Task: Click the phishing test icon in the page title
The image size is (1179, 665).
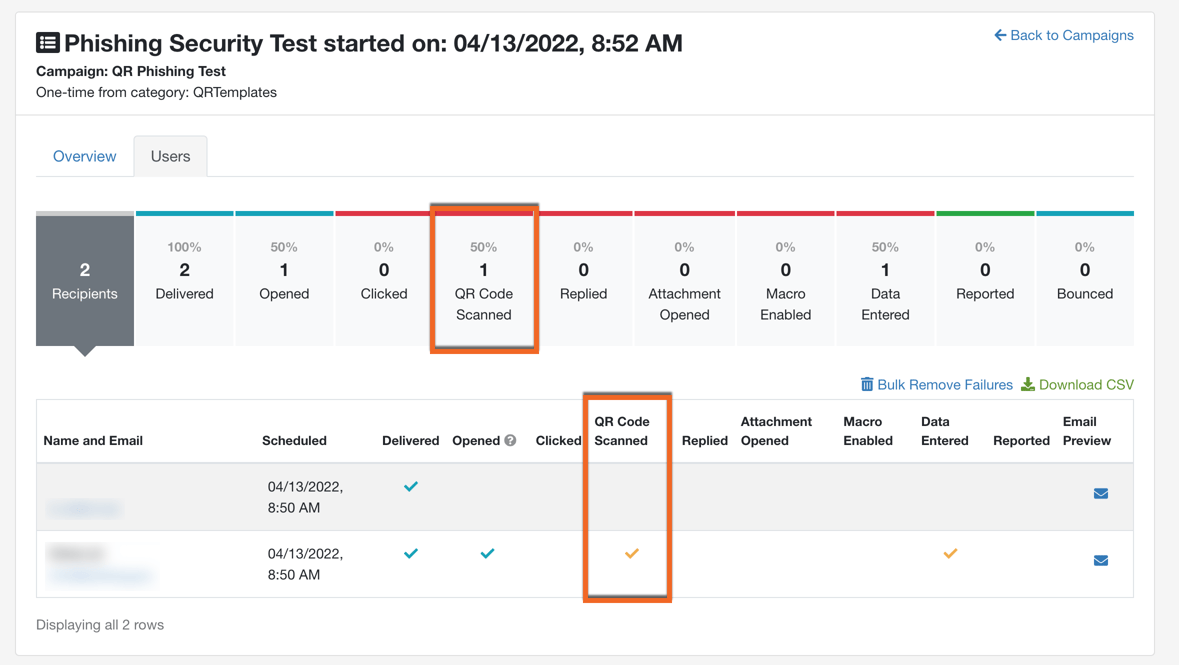Action: [45, 42]
